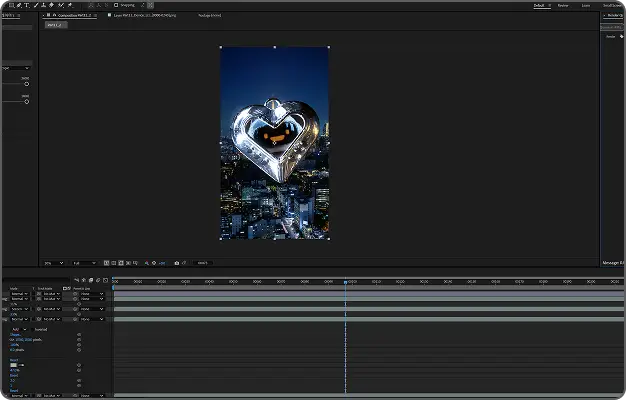Click the Show Snapshot icon
626x400 pixels.
[184, 263]
